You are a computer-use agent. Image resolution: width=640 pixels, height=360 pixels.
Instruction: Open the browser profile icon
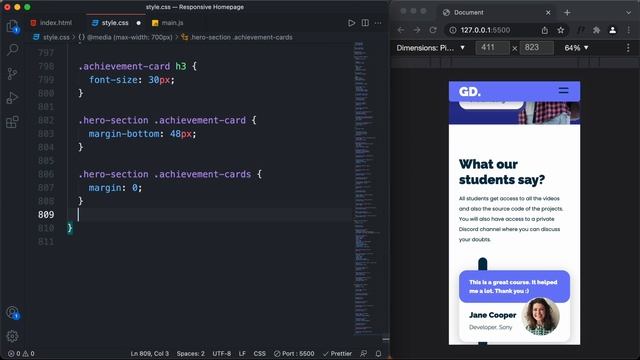pos(613,30)
